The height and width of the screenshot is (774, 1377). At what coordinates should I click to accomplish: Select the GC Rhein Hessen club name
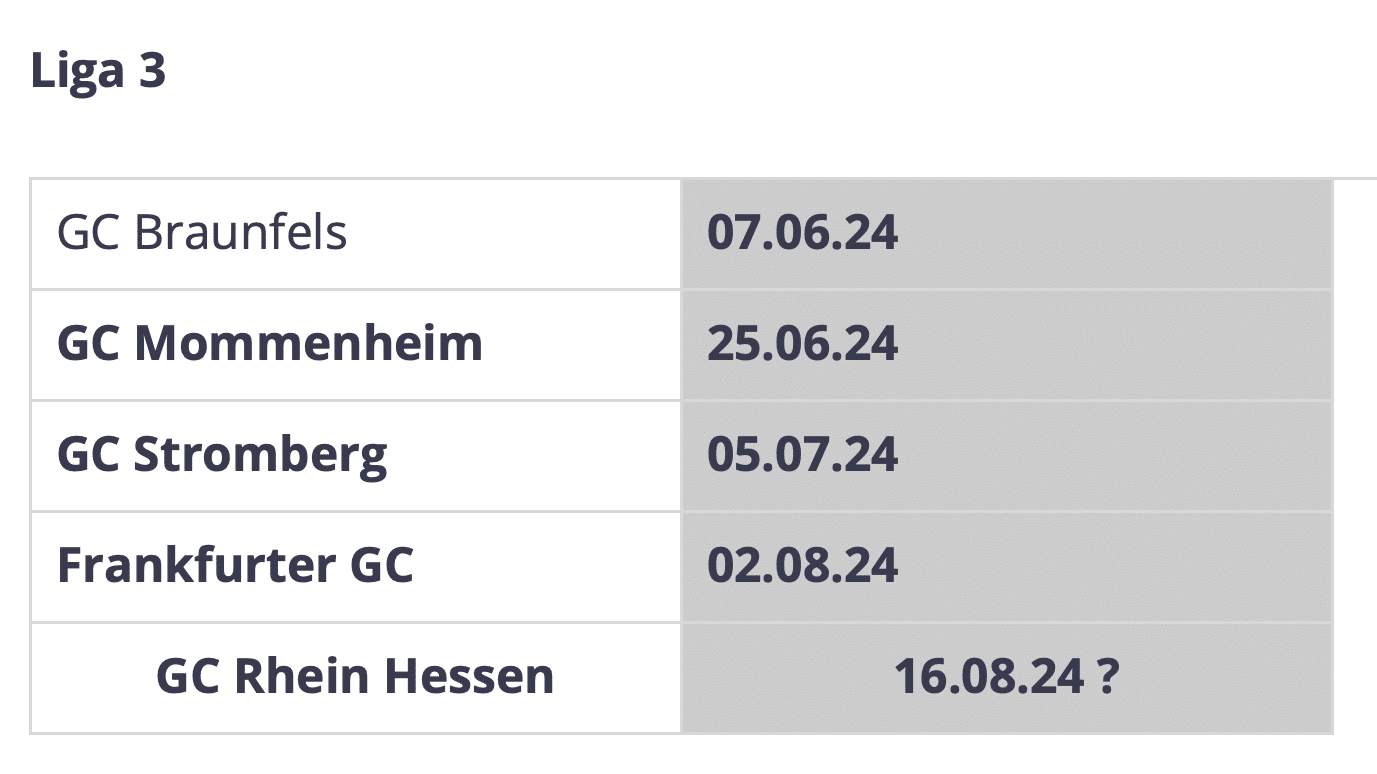point(355,677)
